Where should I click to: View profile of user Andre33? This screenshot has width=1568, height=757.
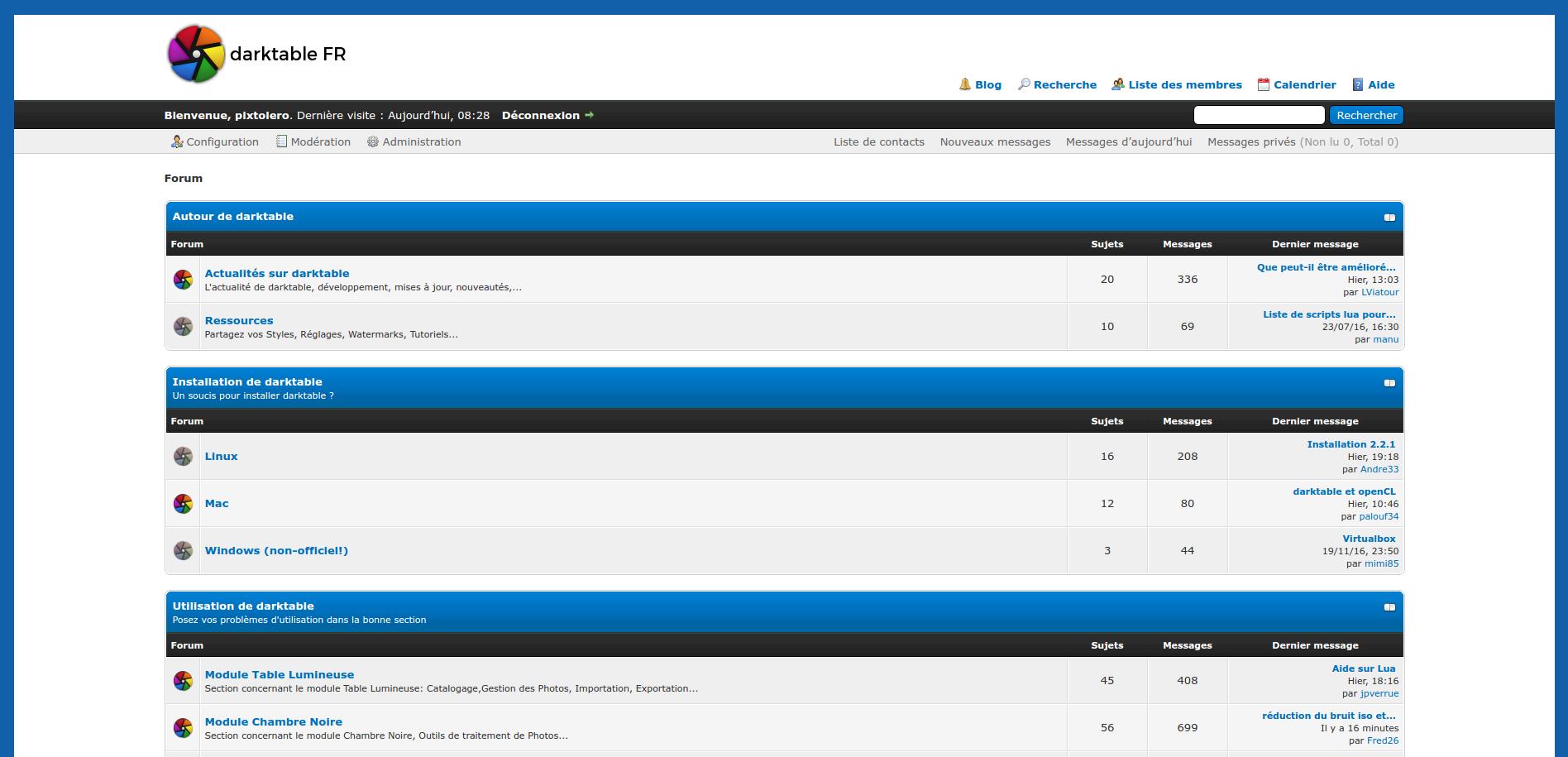1379,469
